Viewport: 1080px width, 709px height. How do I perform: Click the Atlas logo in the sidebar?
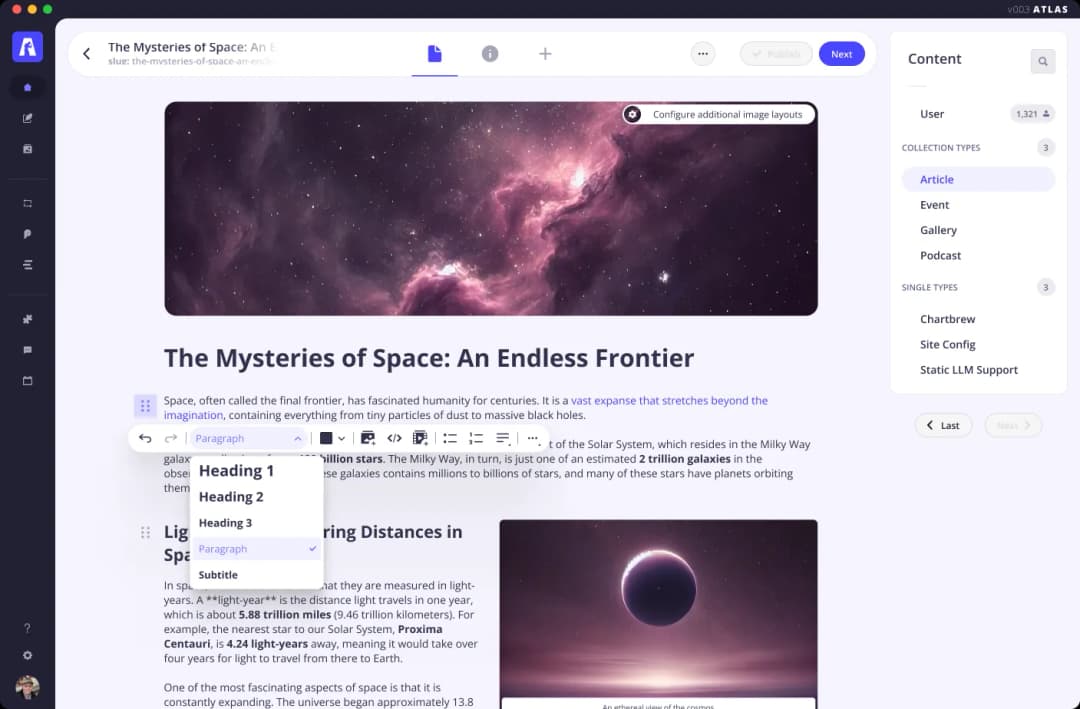(28, 47)
